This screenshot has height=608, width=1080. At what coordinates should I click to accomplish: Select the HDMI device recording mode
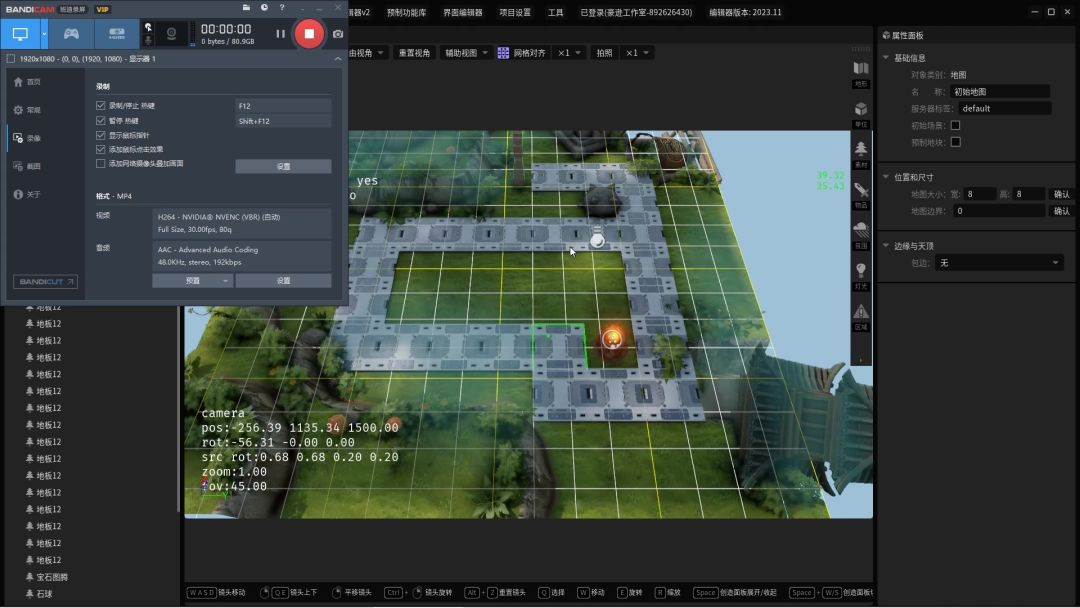click(116, 34)
